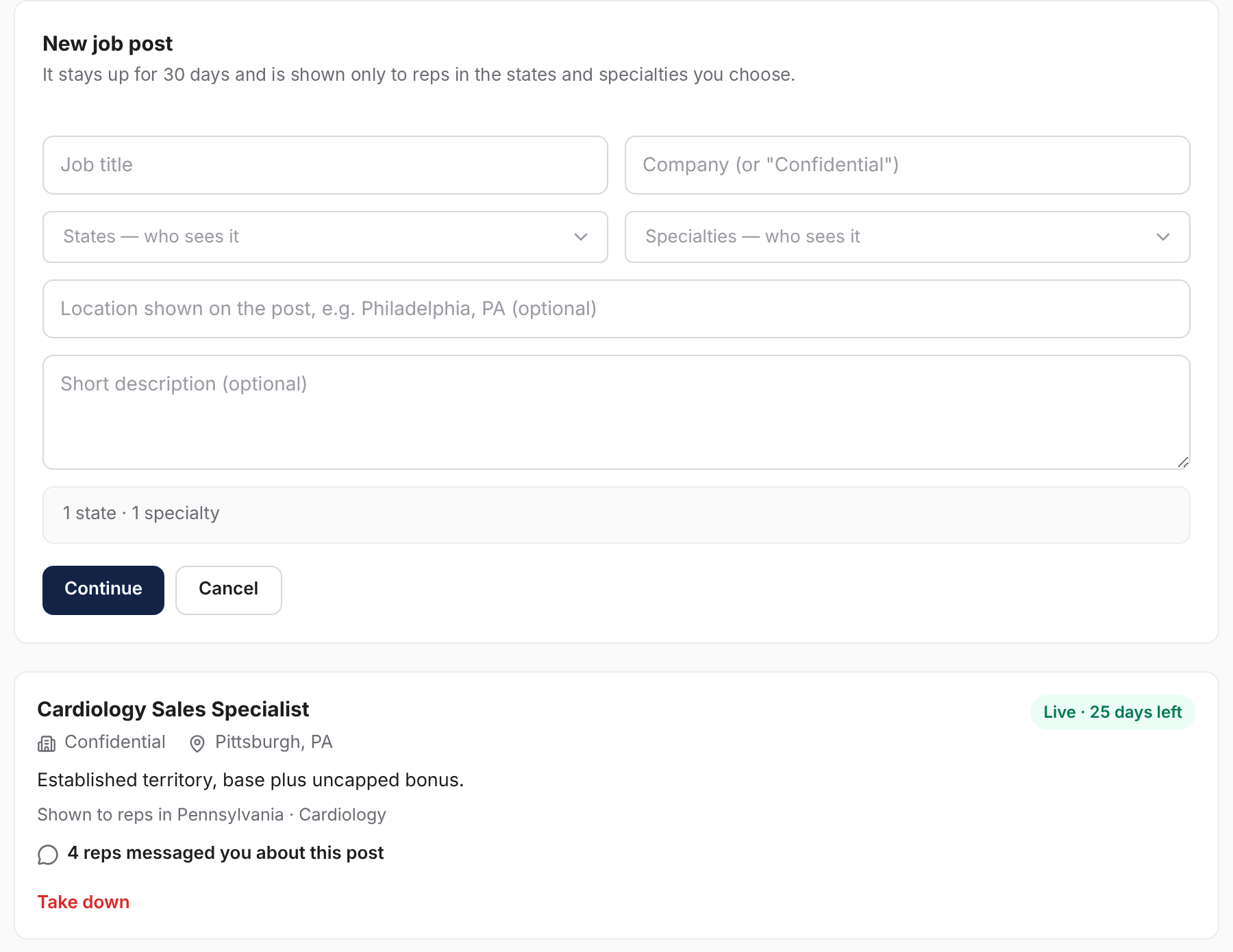Focus the Job title field
This screenshot has height=952, width=1233.
(x=325, y=165)
